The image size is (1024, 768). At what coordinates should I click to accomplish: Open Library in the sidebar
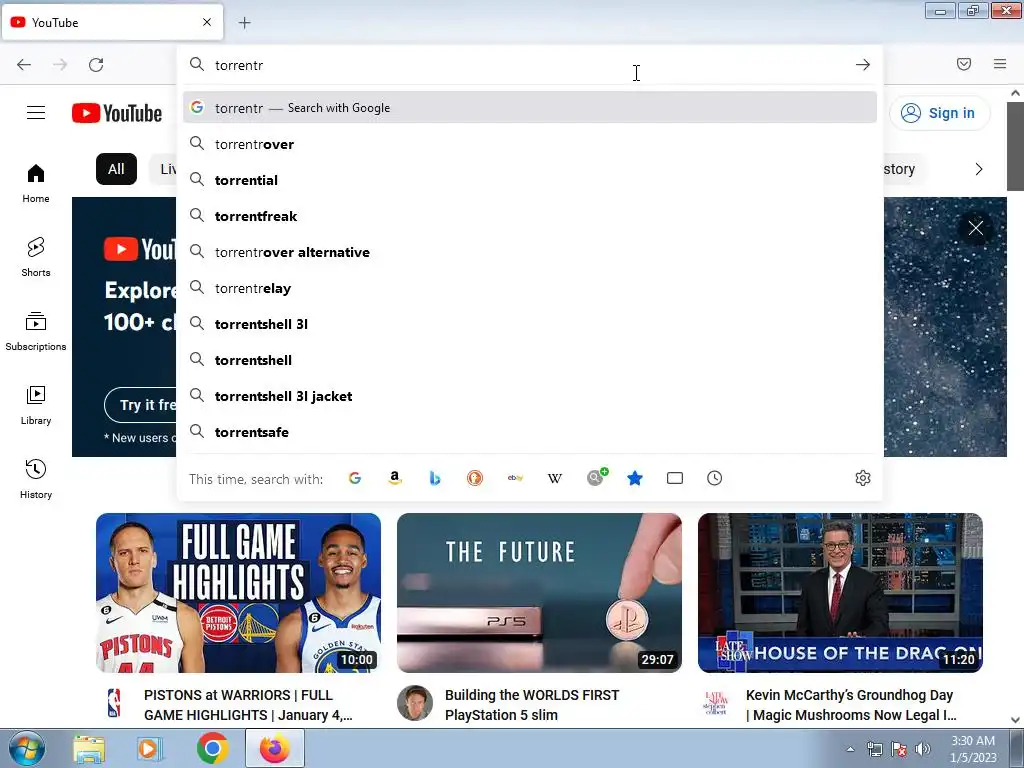(36, 406)
